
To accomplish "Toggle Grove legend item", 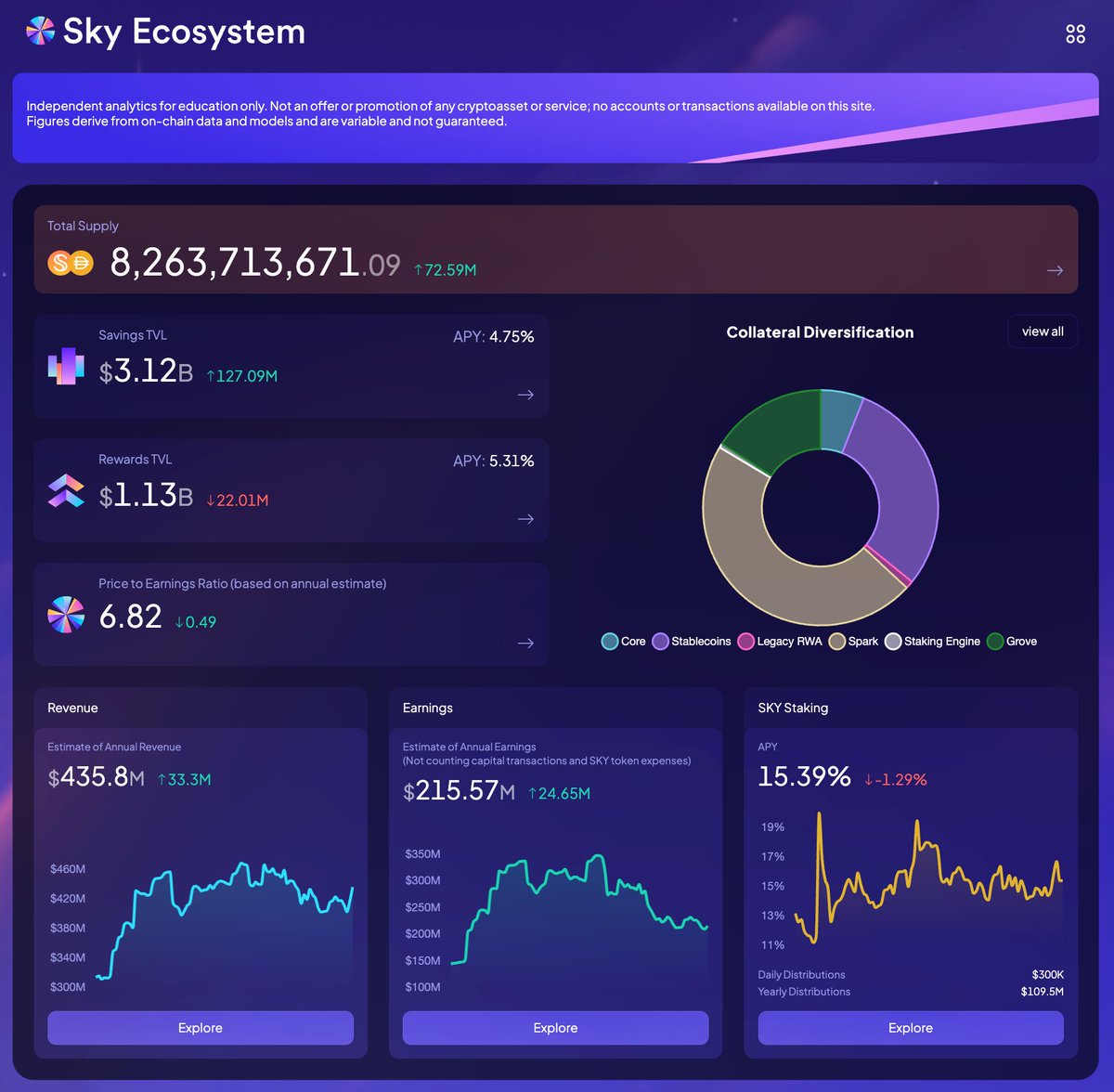I will [x=1012, y=642].
